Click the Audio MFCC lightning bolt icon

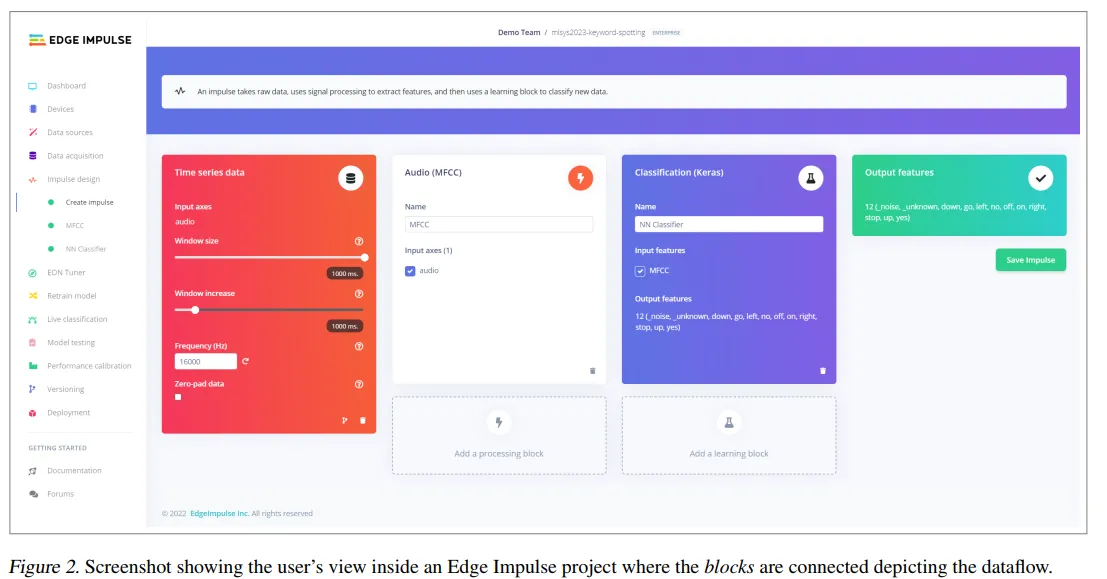click(580, 178)
